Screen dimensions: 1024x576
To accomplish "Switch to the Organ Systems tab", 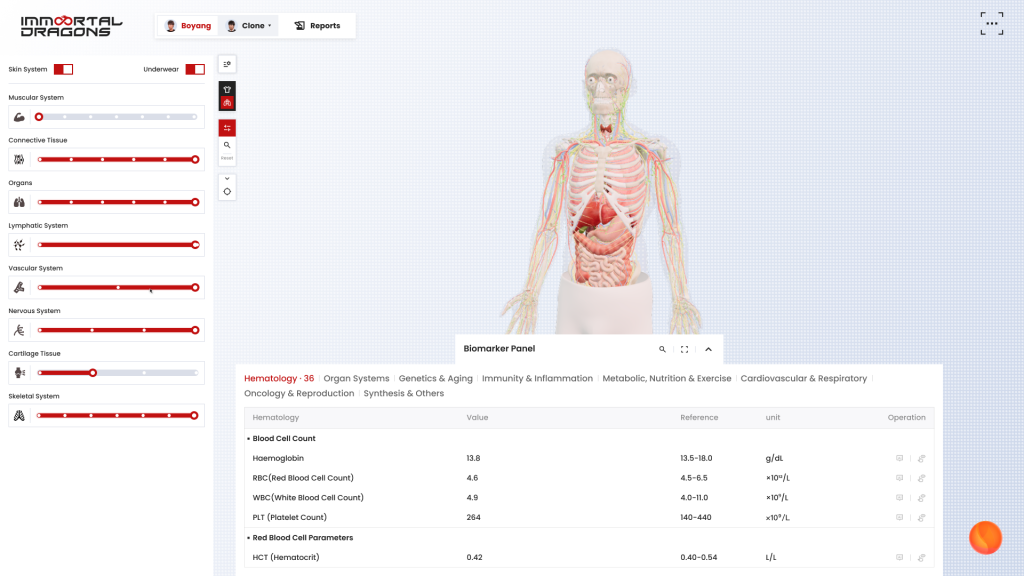I will pyautogui.click(x=356, y=379).
